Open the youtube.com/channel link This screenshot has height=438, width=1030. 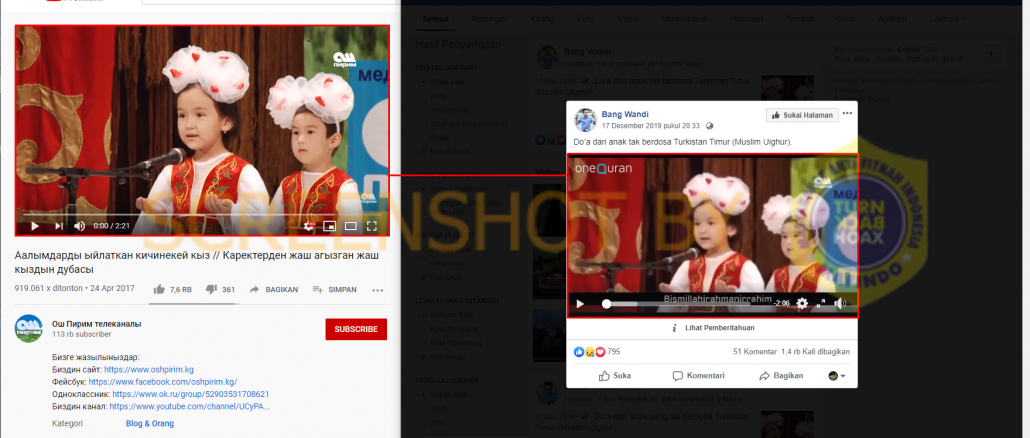190,406
